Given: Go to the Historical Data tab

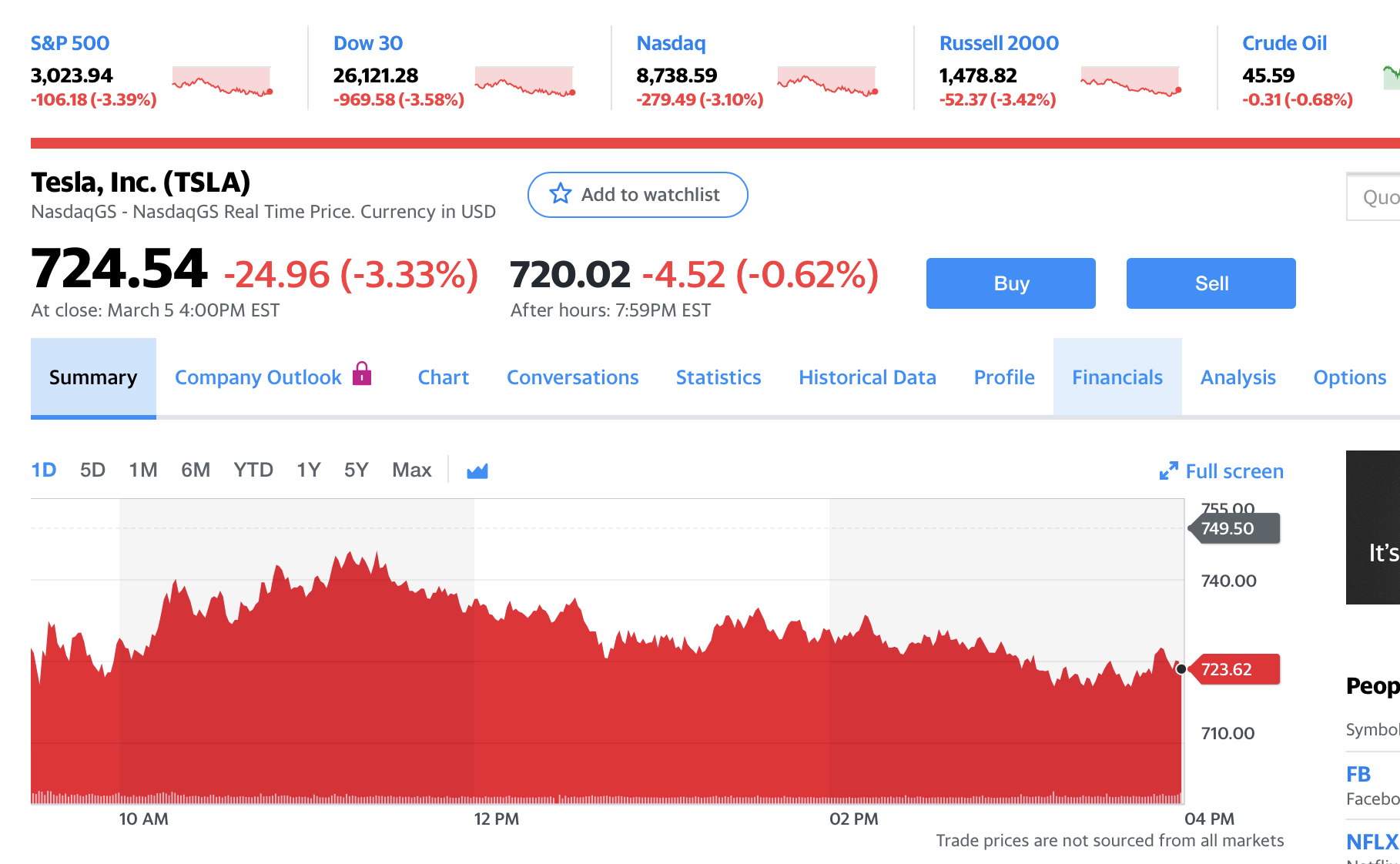Looking at the screenshot, I should pyautogui.click(x=867, y=377).
